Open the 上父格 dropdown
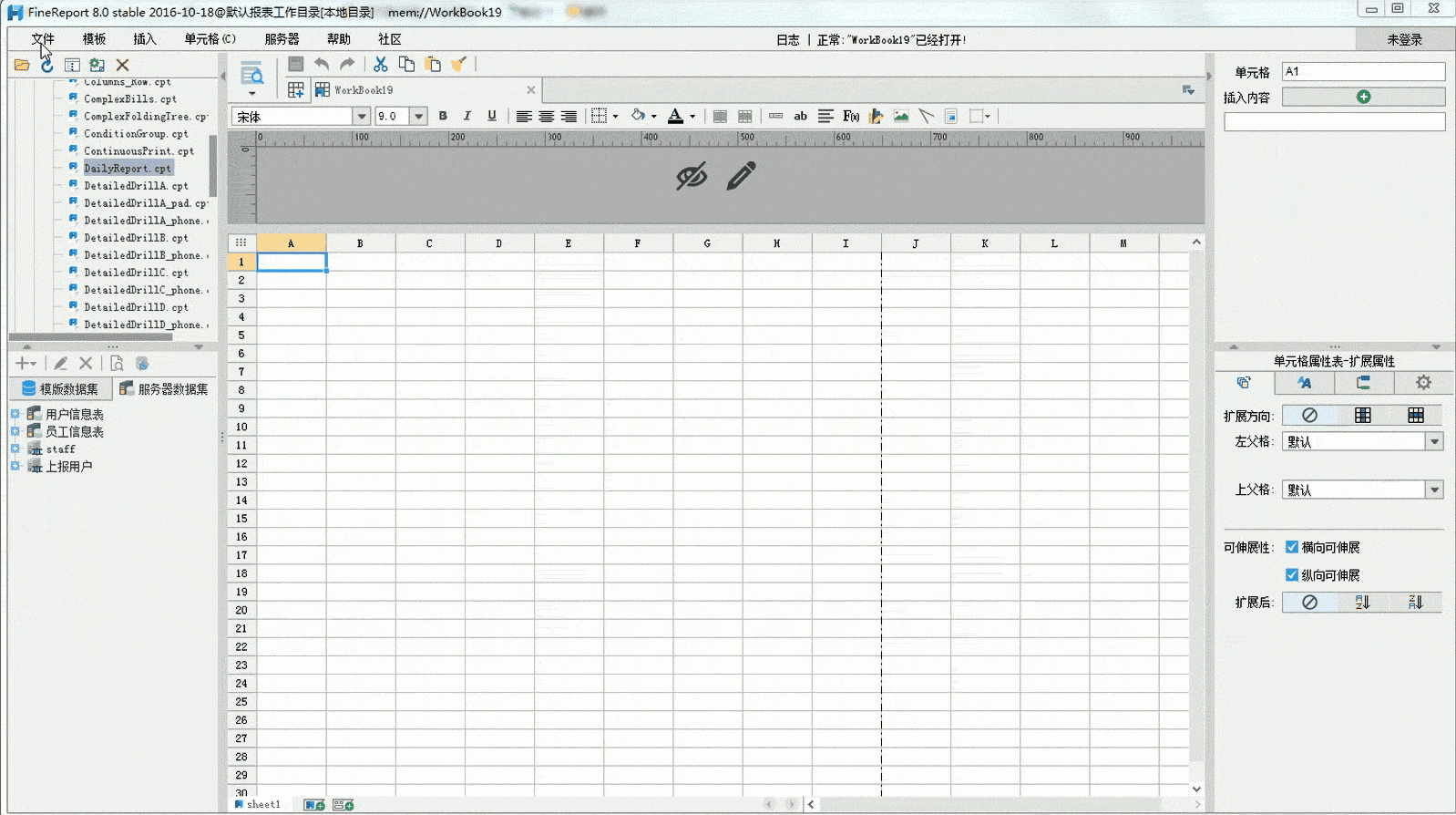Viewport: 1456px width, 815px height. click(x=1434, y=490)
